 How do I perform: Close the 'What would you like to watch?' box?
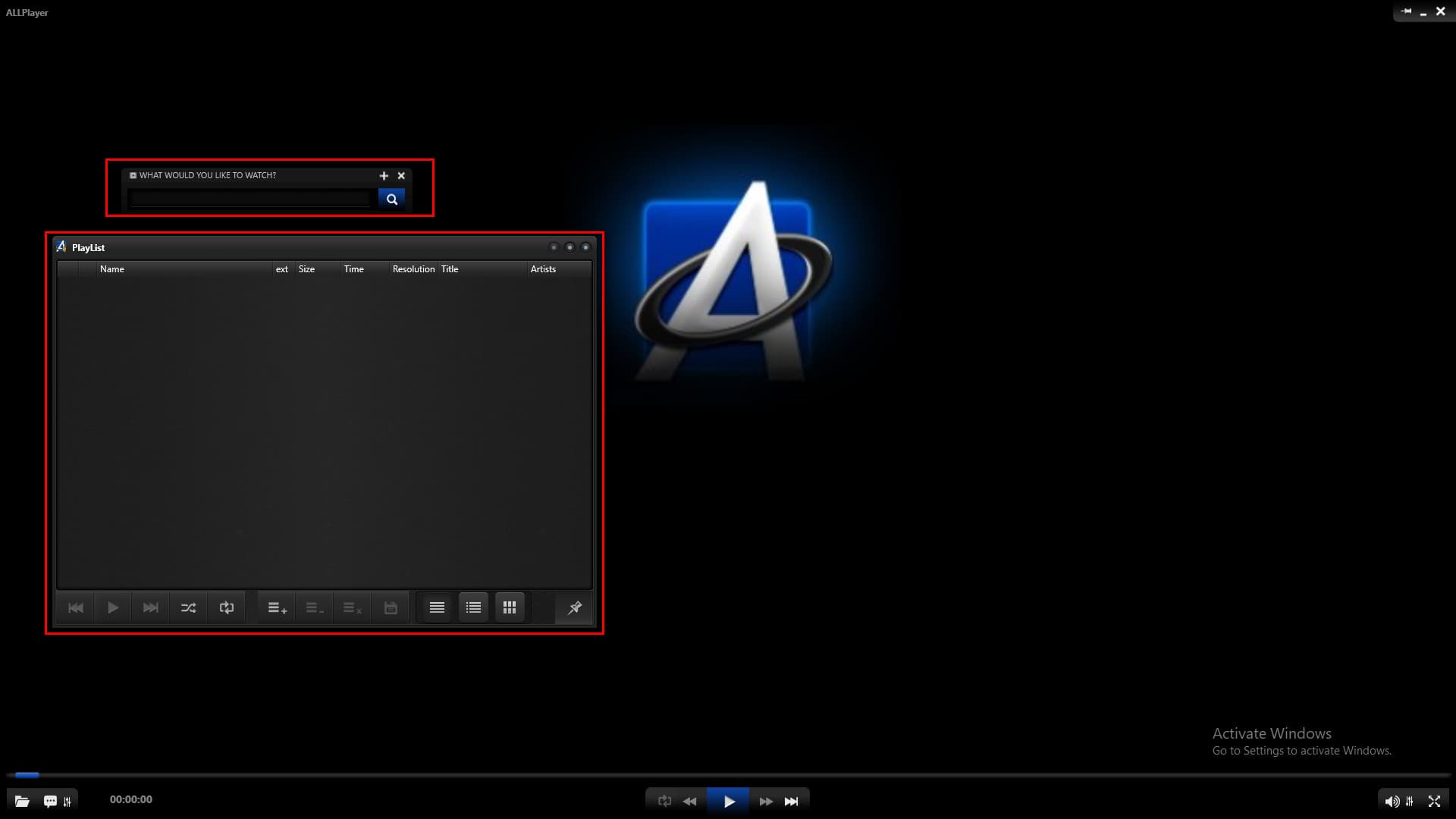point(401,175)
